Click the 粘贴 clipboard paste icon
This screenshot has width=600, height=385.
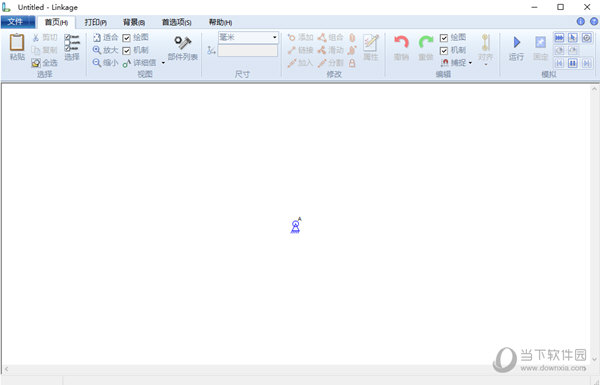[x=17, y=42]
